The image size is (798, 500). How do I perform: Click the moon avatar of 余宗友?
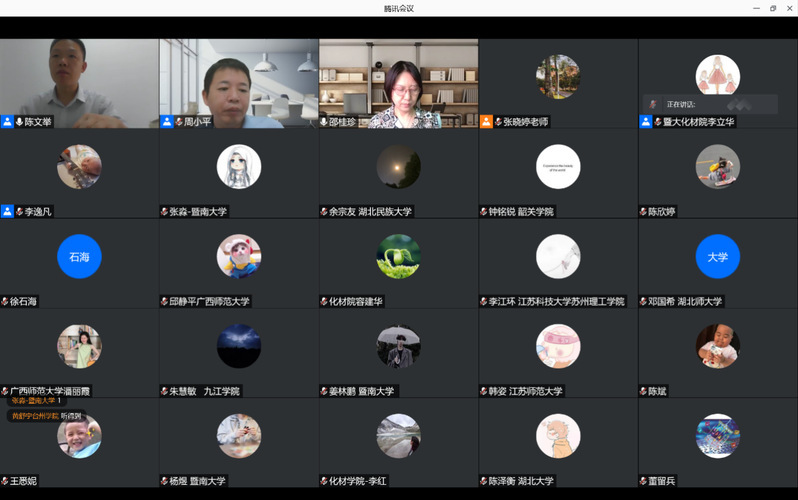398,167
